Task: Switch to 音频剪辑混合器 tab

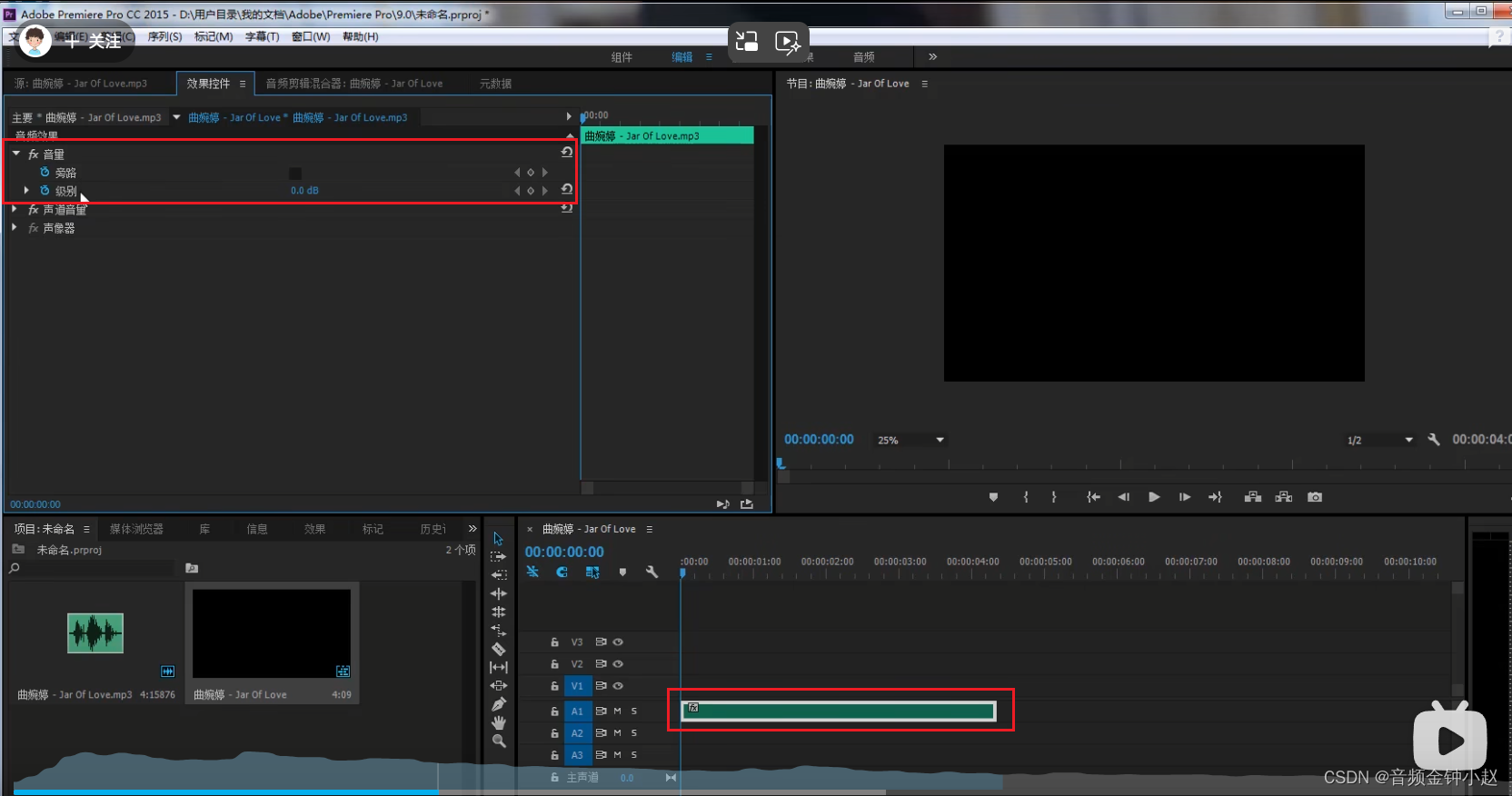Action: (x=354, y=84)
